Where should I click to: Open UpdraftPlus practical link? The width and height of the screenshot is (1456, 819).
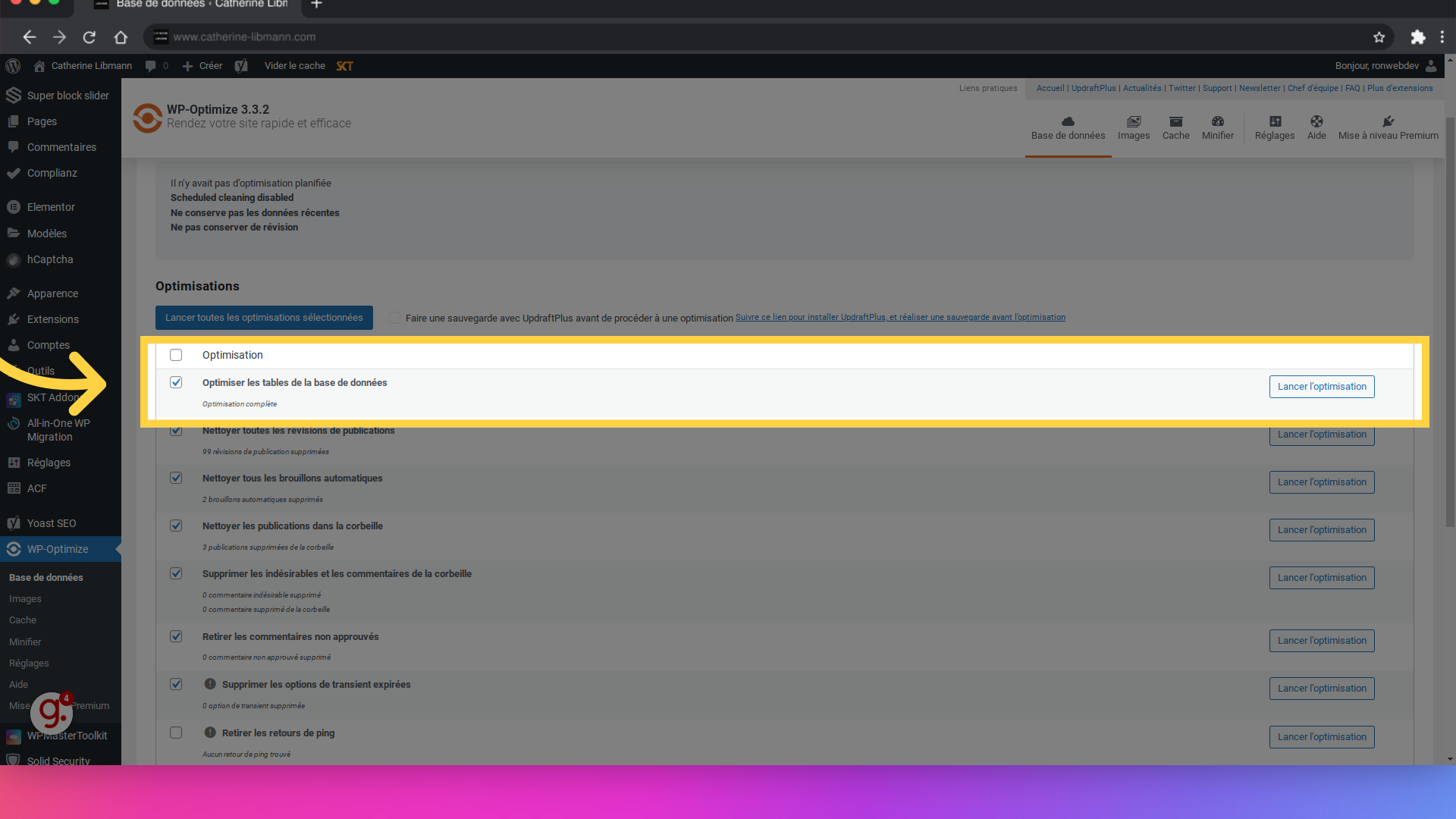pyautogui.click(x=1094, y=89)
